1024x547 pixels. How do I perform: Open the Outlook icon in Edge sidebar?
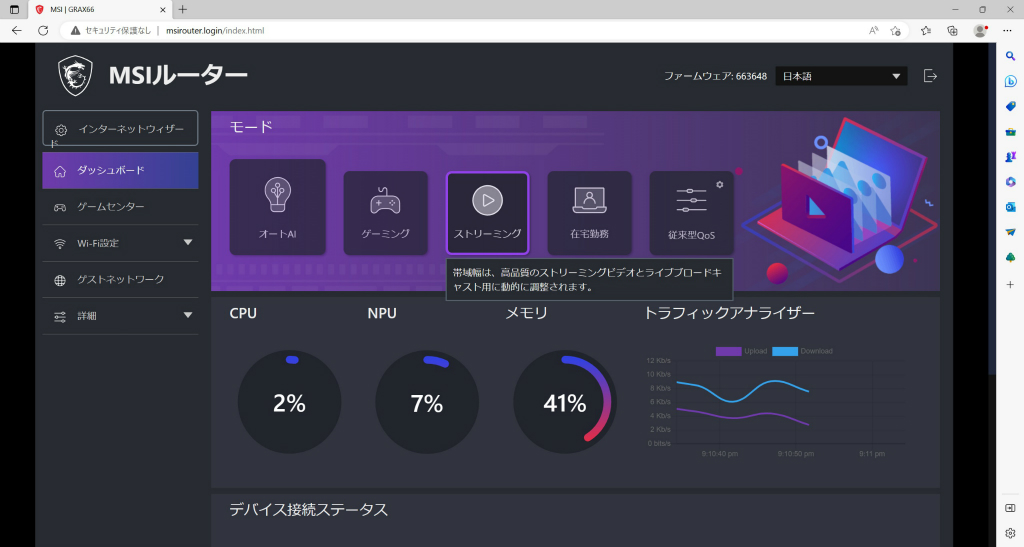click(x=1010, y=207)
